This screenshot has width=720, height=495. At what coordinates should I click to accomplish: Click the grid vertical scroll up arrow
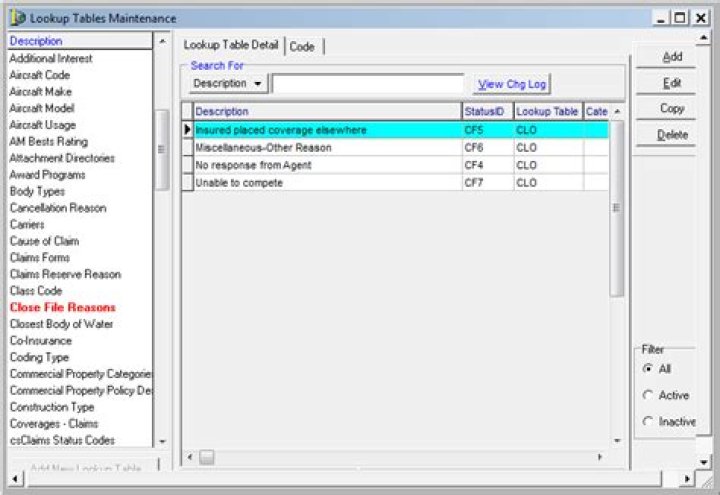click(x=617, y=112)
